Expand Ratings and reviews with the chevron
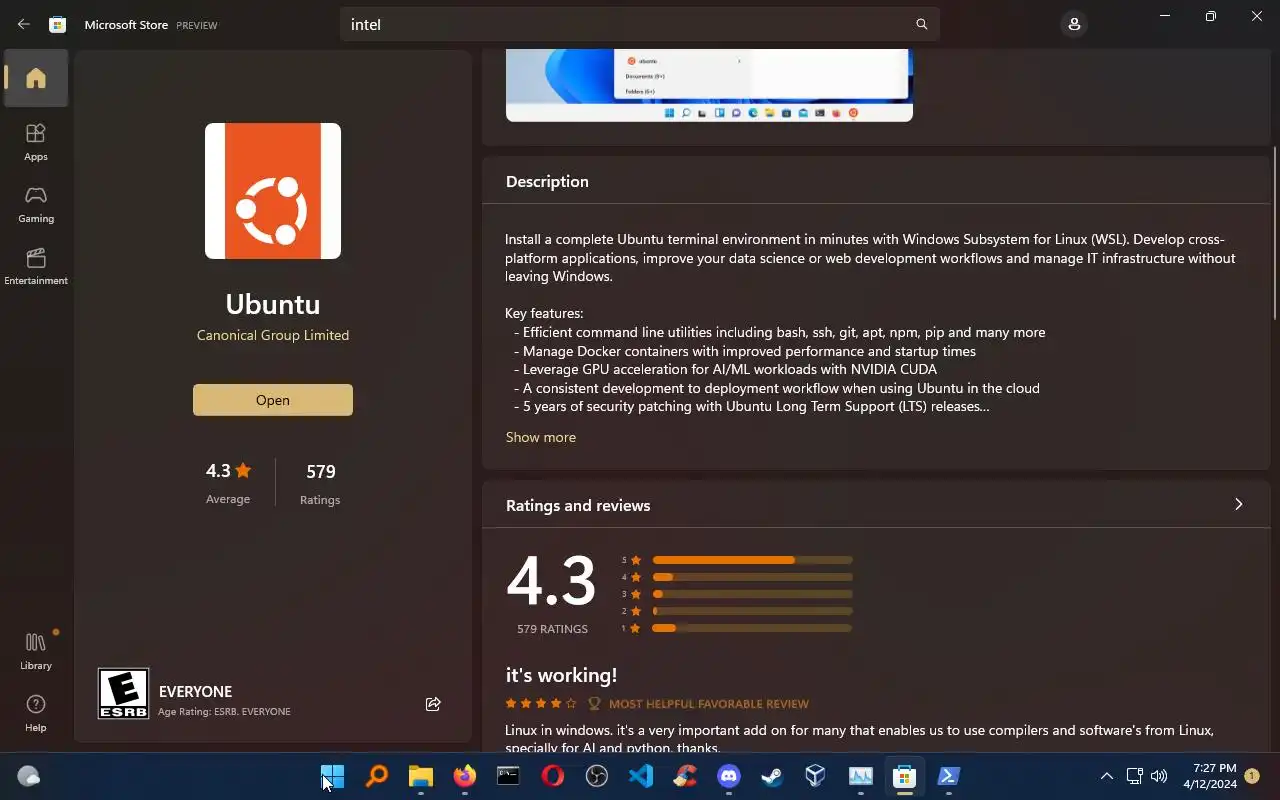Image resolution: width=1280 pixels, height=800 pixels. pos(1238,505)
